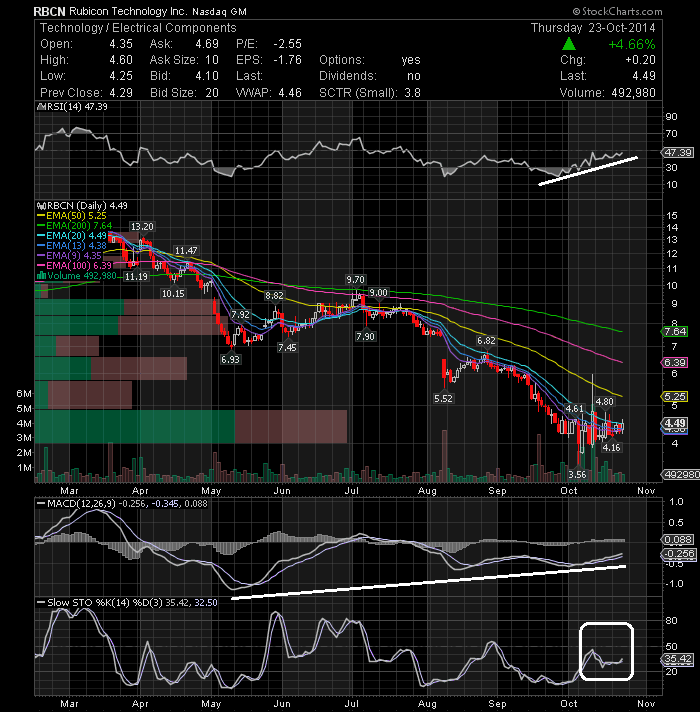Select the 11.19 price low label

[x=136, y=276]
